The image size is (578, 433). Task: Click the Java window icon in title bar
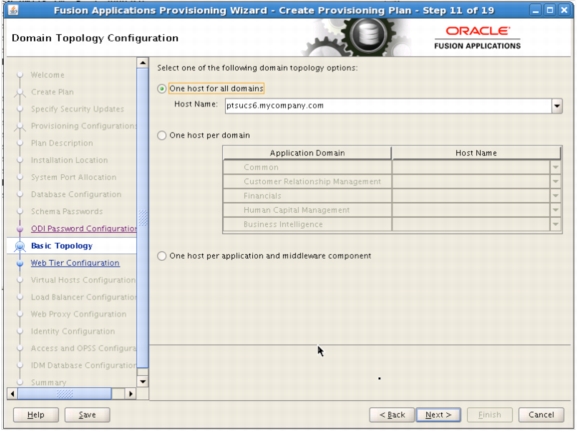click(x=13, y=10)
